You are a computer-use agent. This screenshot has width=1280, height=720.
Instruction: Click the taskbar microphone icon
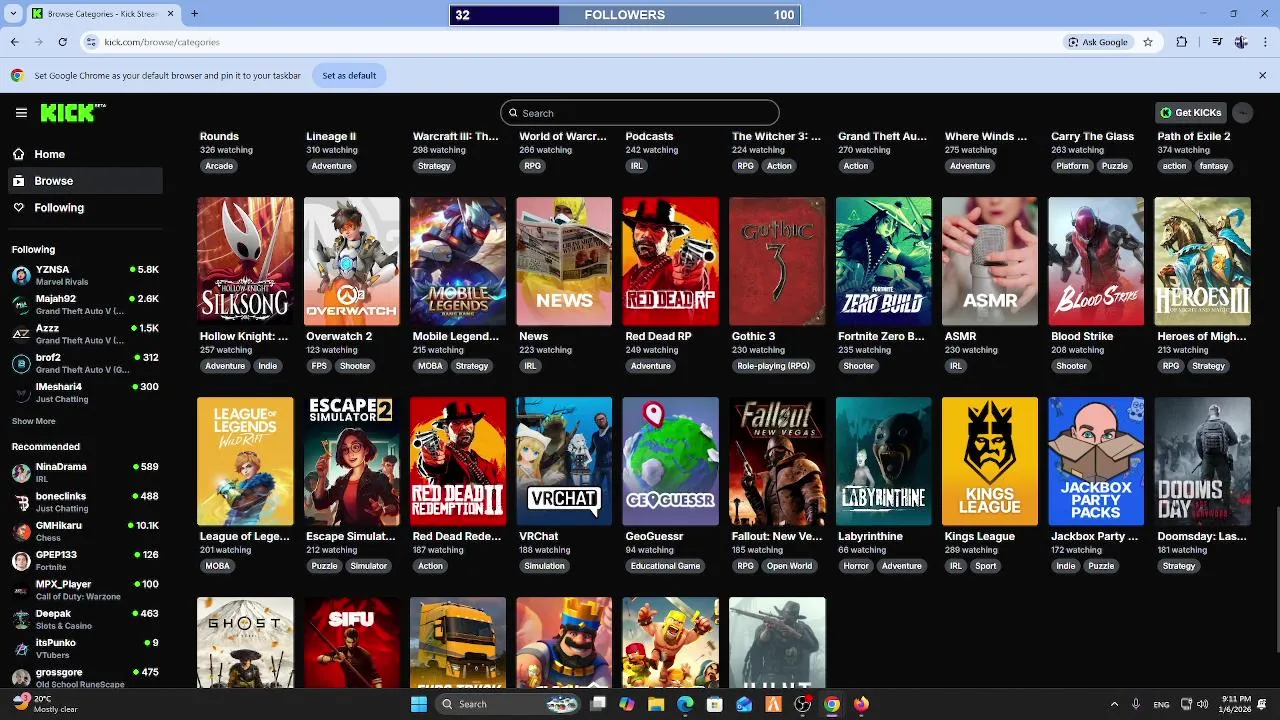[x=1136, y=704]
